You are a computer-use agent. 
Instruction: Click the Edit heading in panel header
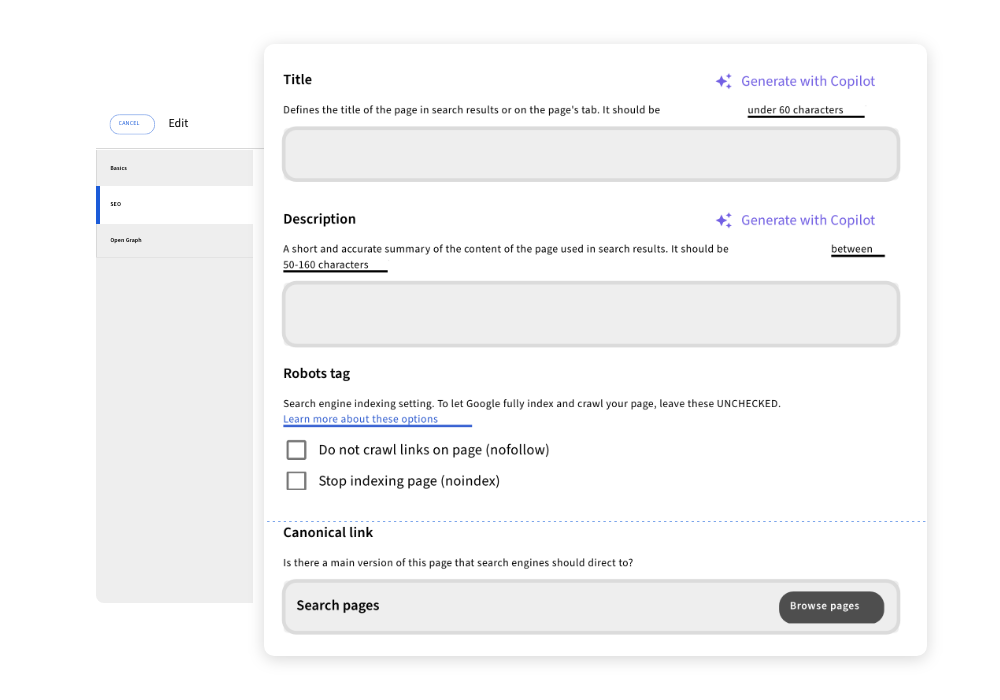pos(178,124)
